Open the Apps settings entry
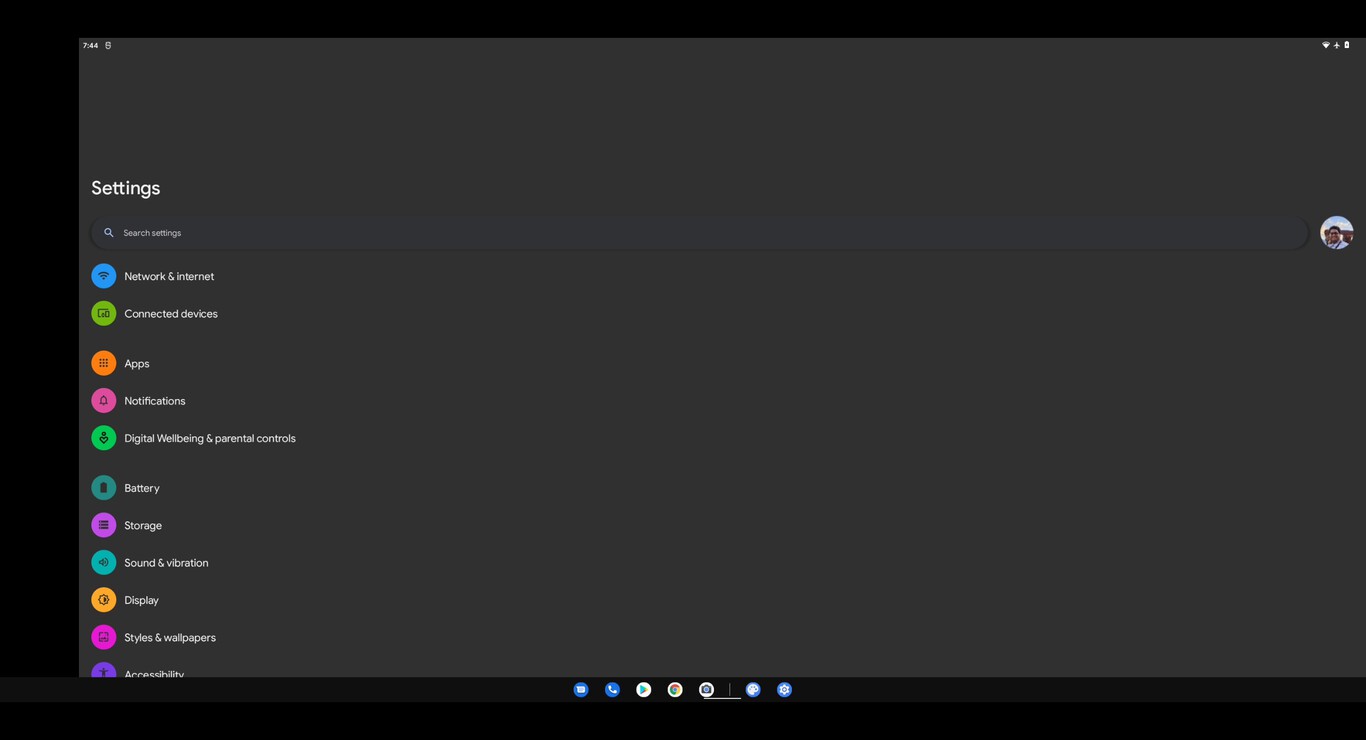 [x=137, y=363]
